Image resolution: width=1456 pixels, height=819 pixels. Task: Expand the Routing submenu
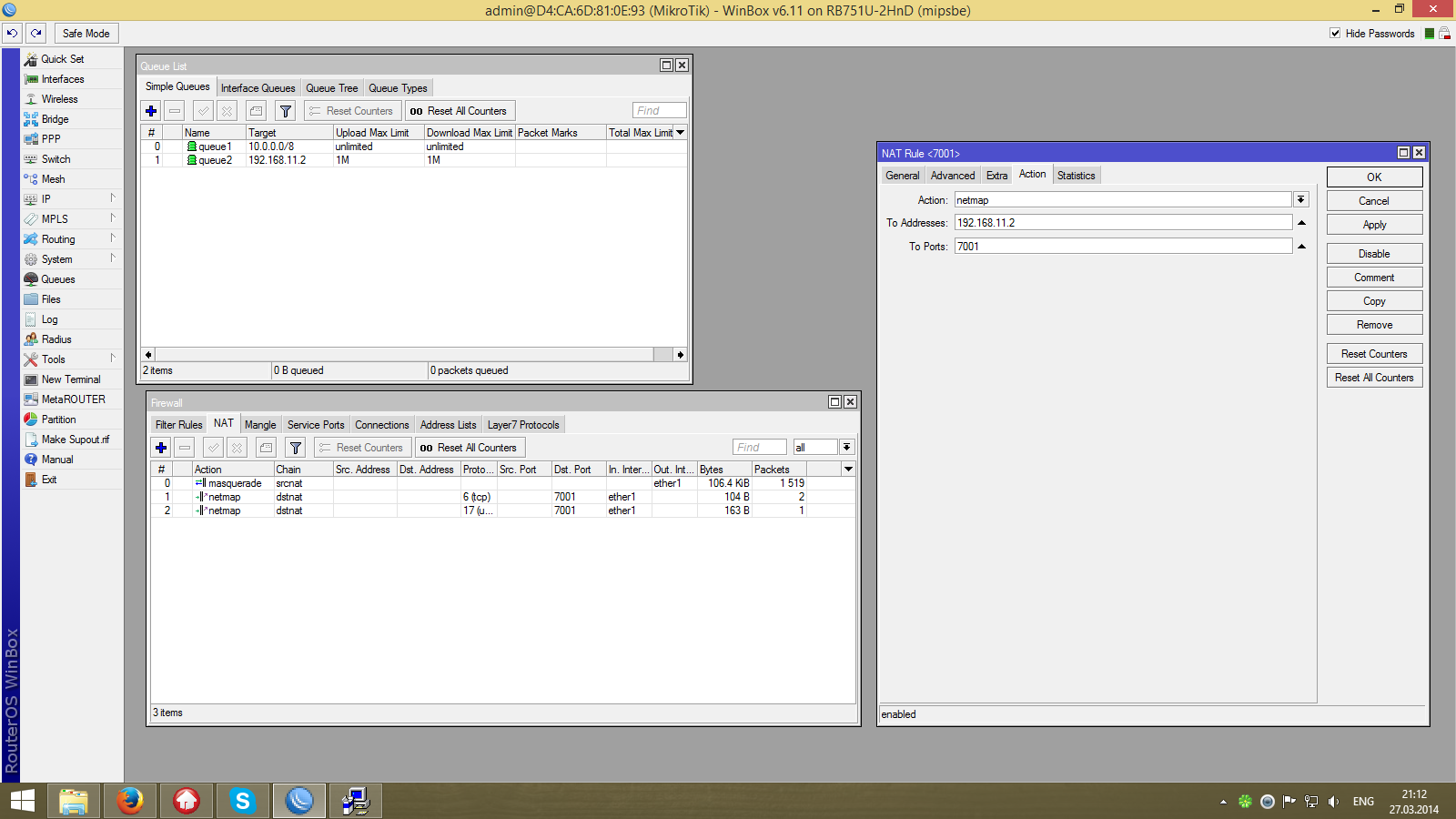pyautogui.click(x=113, y=238)
